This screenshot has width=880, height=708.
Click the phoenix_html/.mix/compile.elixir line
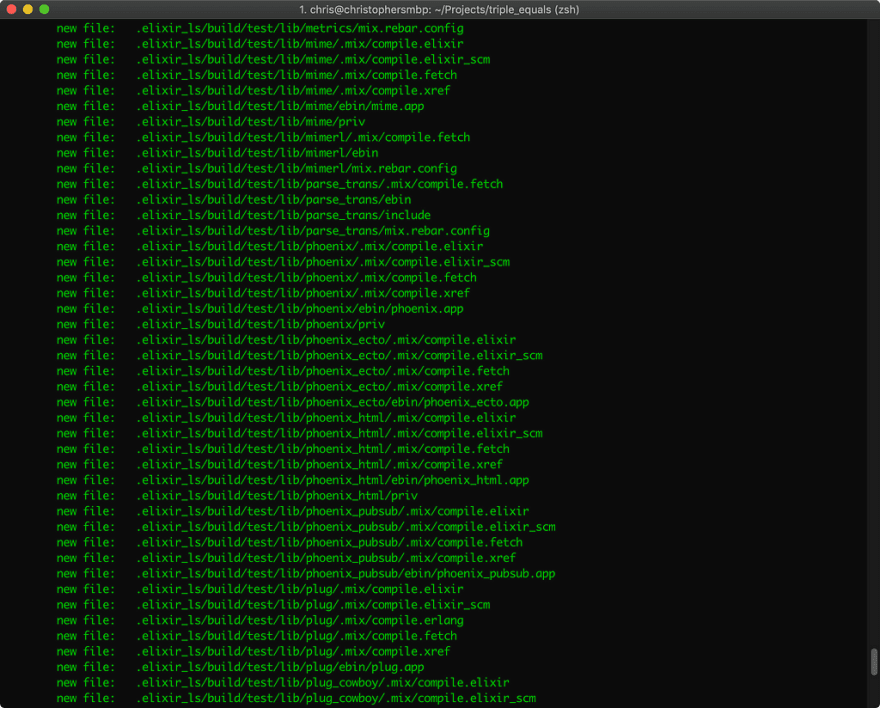(286, 419)
